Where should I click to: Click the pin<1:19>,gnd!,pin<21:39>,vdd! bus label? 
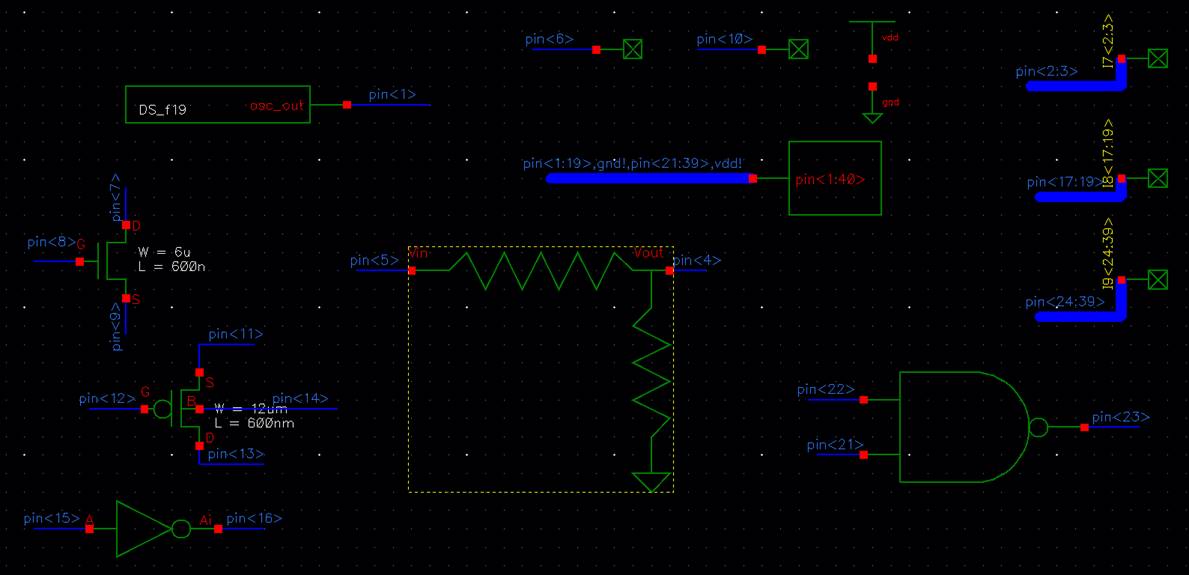(632, 164)
